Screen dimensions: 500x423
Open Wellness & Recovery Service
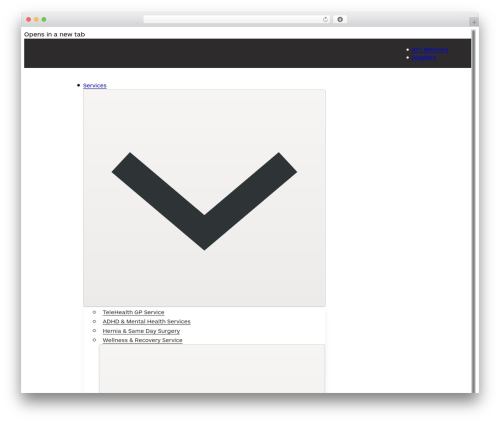tap(142, 340)
